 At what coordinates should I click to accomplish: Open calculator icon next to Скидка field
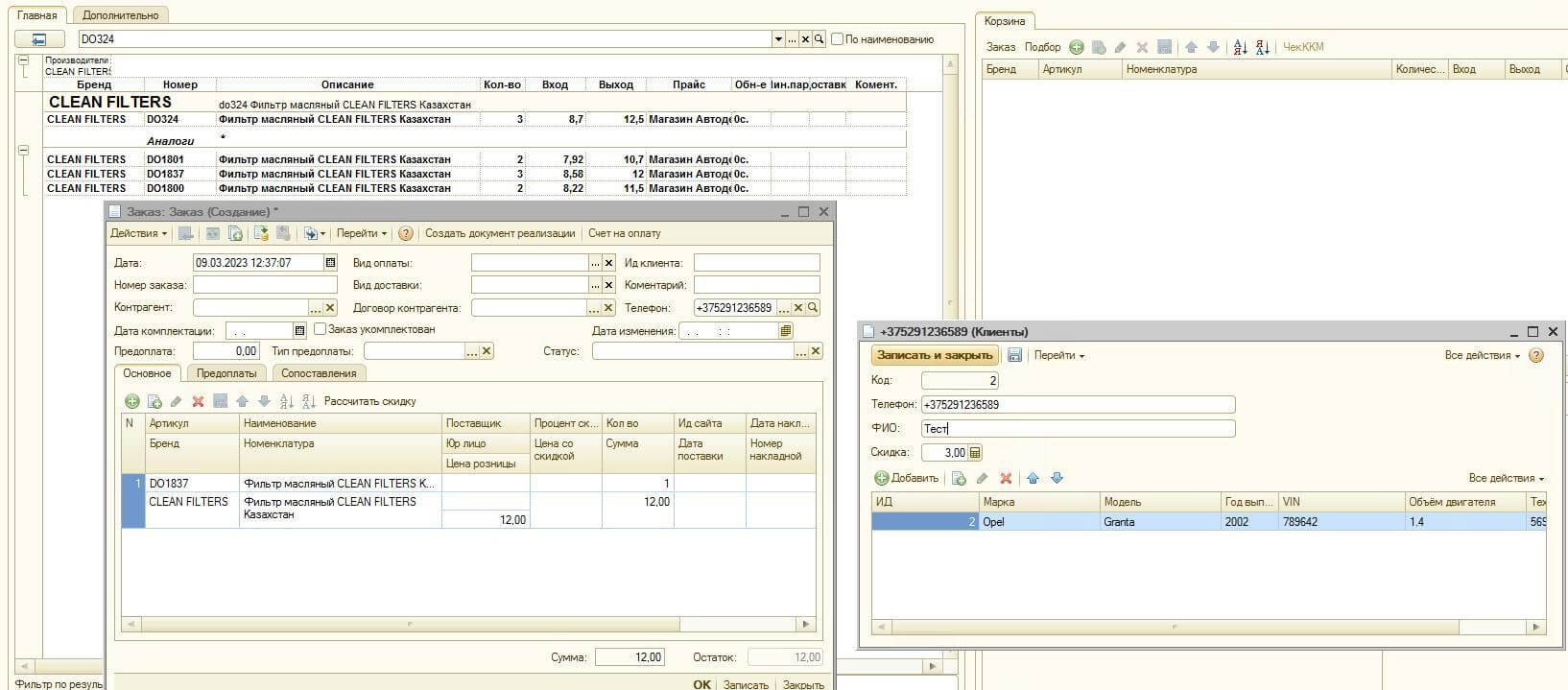point(975,453)
